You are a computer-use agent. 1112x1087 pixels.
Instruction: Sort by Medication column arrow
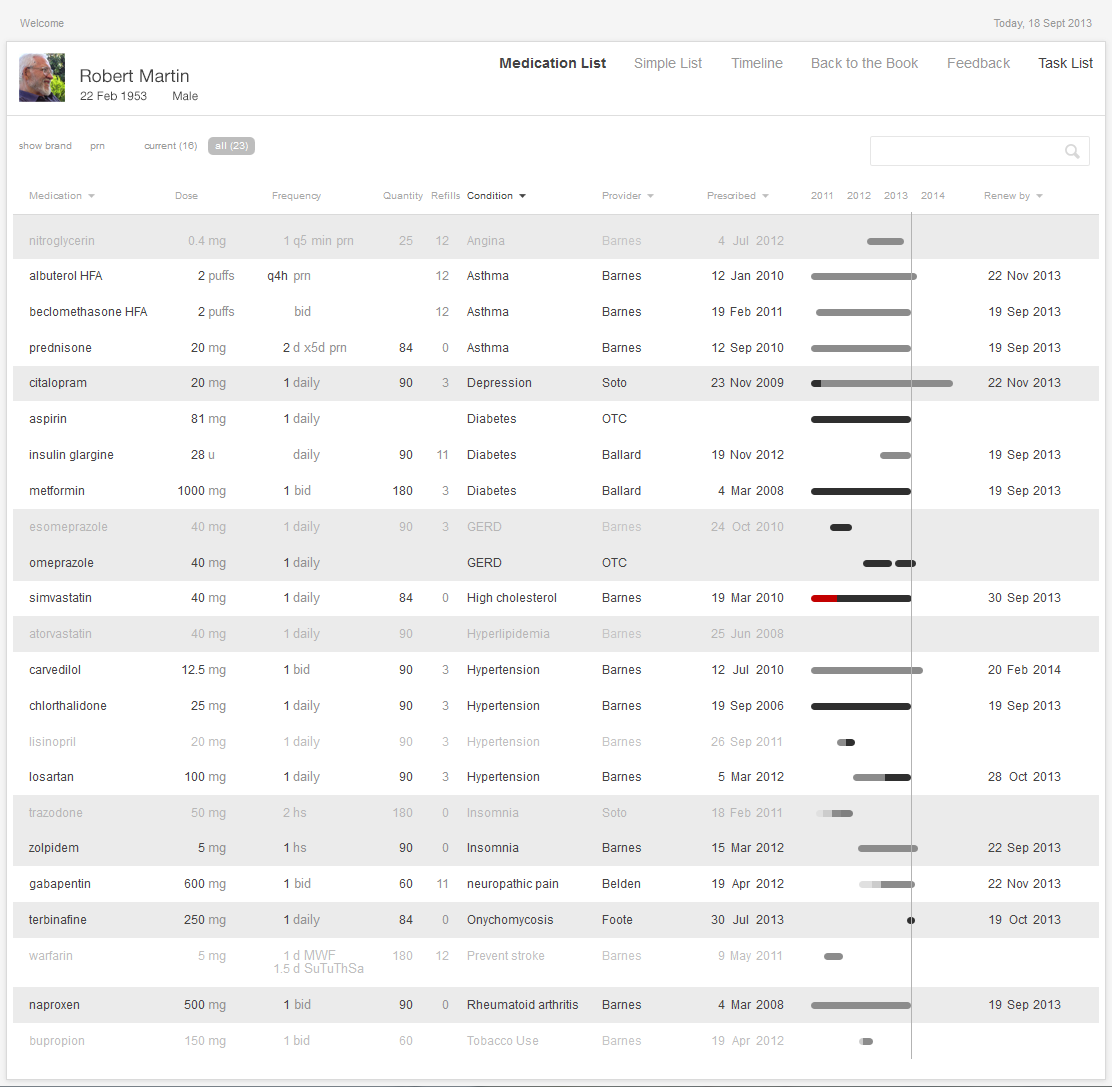91,196
